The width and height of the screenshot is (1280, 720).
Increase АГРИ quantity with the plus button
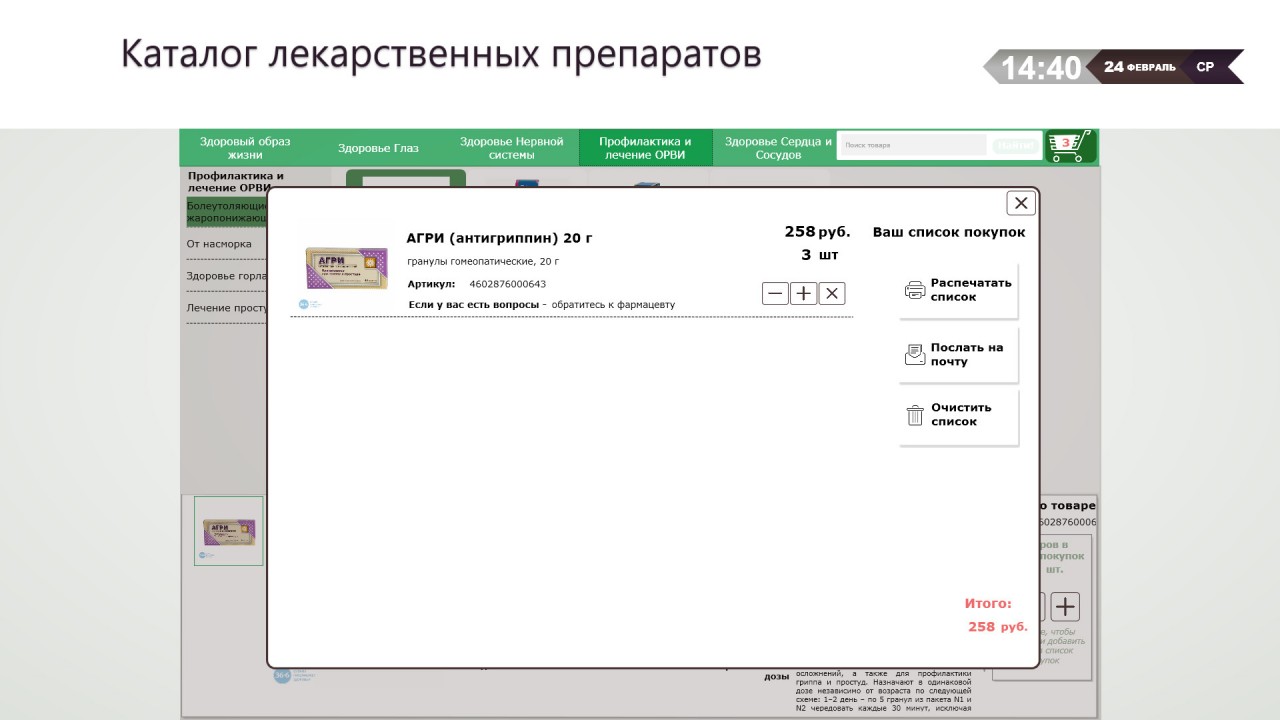tap(803, 293)
